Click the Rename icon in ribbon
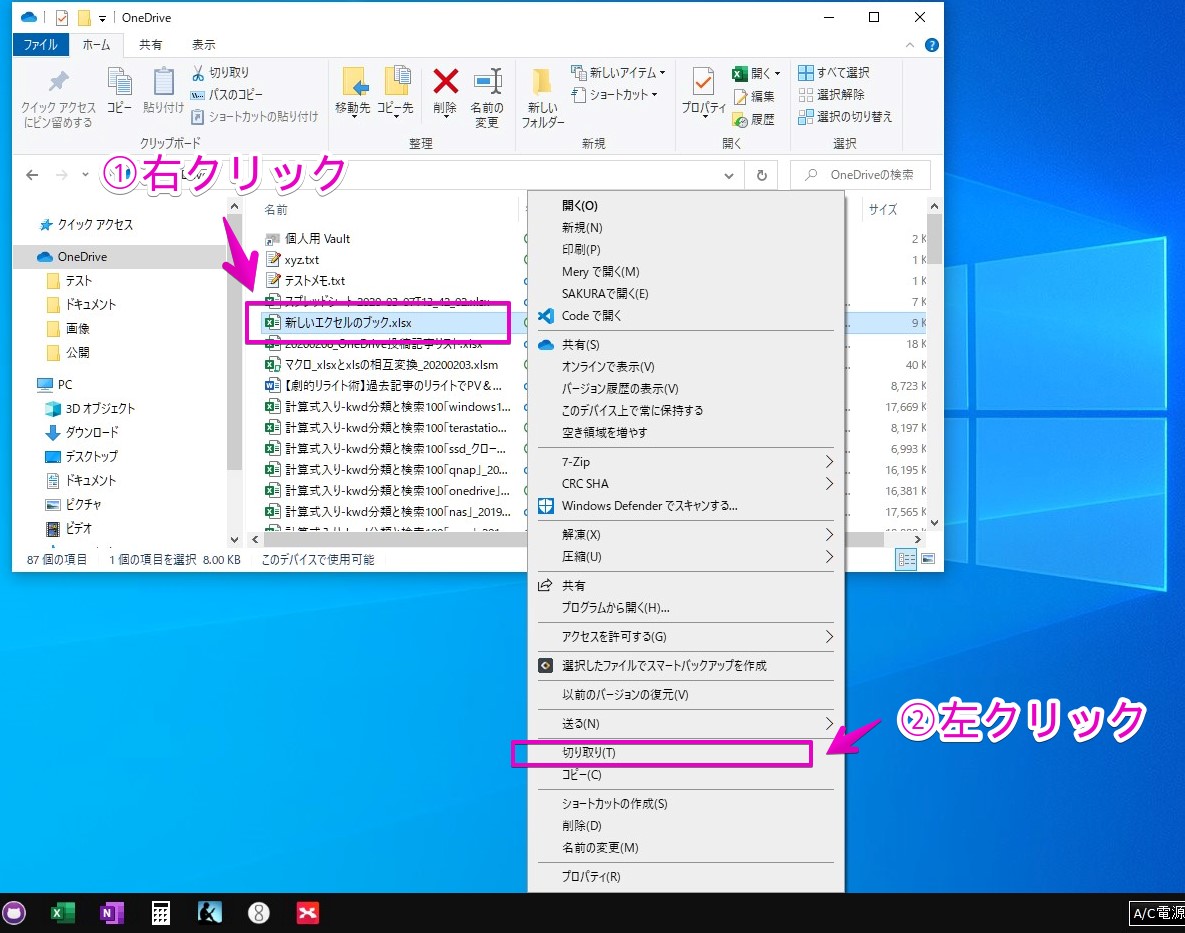 pos(487,82)
